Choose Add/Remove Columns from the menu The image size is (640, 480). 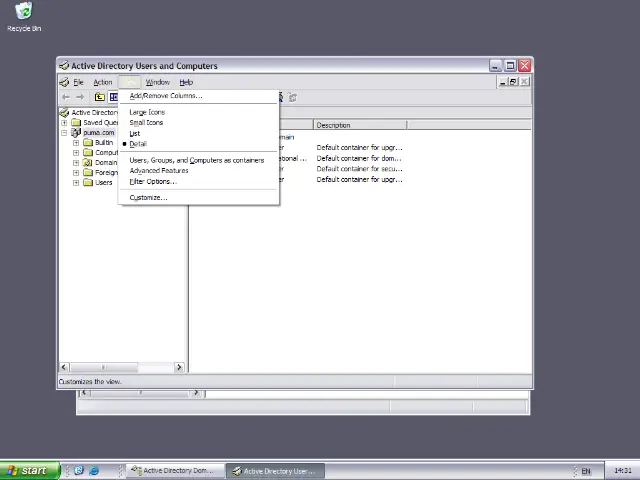pyautogui.click(x=165, y=96)
